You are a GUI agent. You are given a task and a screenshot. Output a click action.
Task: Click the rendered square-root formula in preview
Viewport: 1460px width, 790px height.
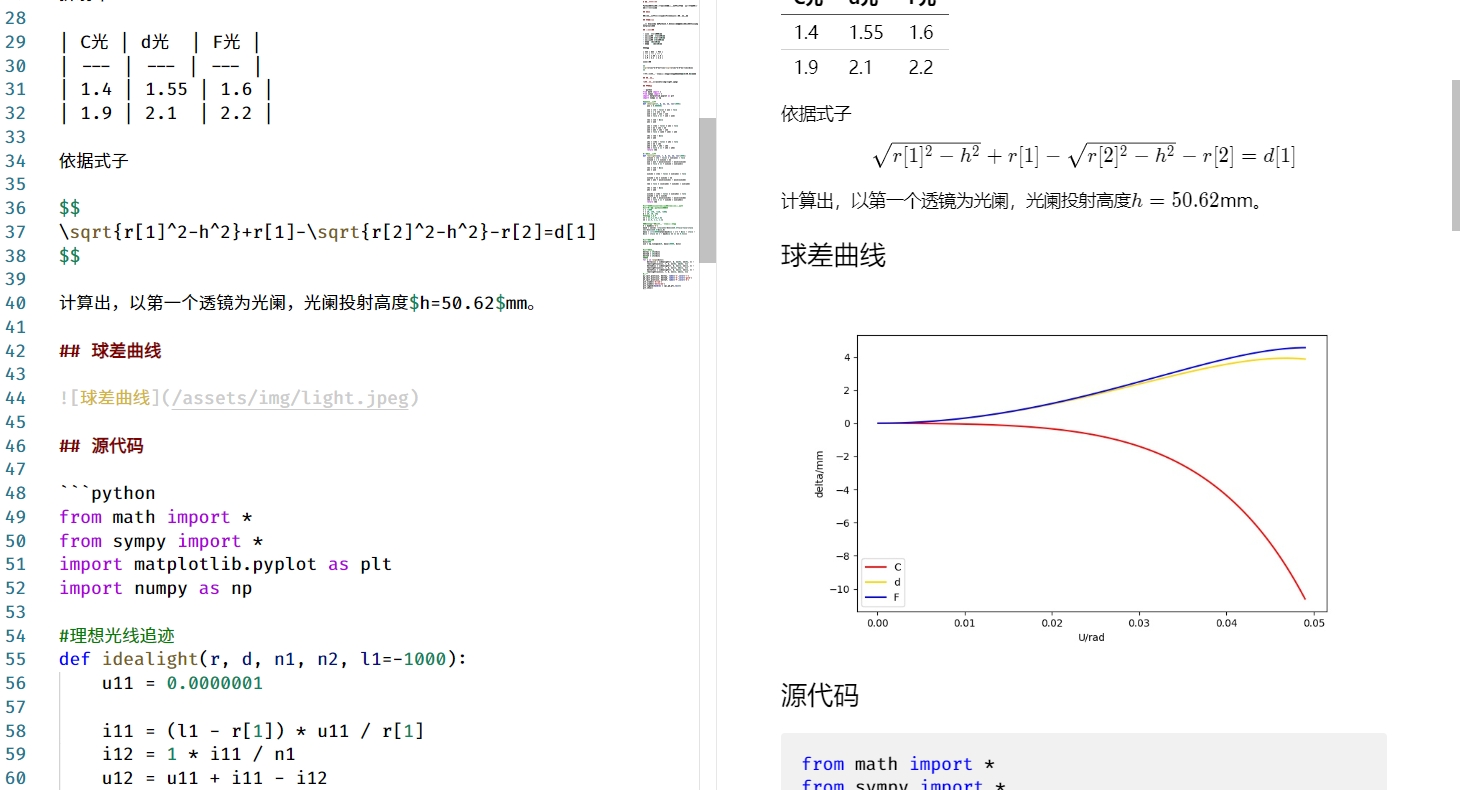click(1084, 156)
